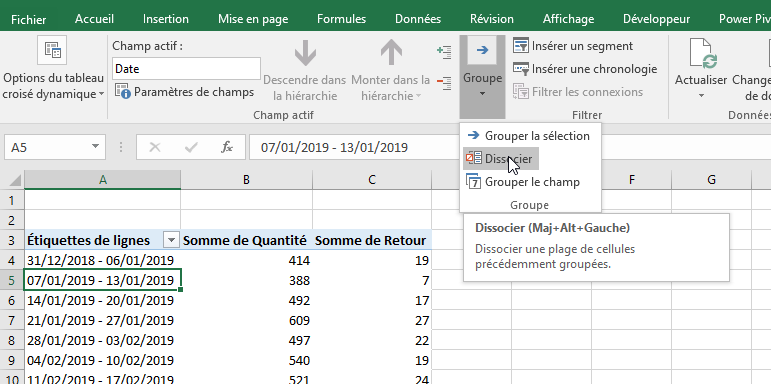Screen dimensions: 771x384
Task: Select column C header
Action: 372,180
